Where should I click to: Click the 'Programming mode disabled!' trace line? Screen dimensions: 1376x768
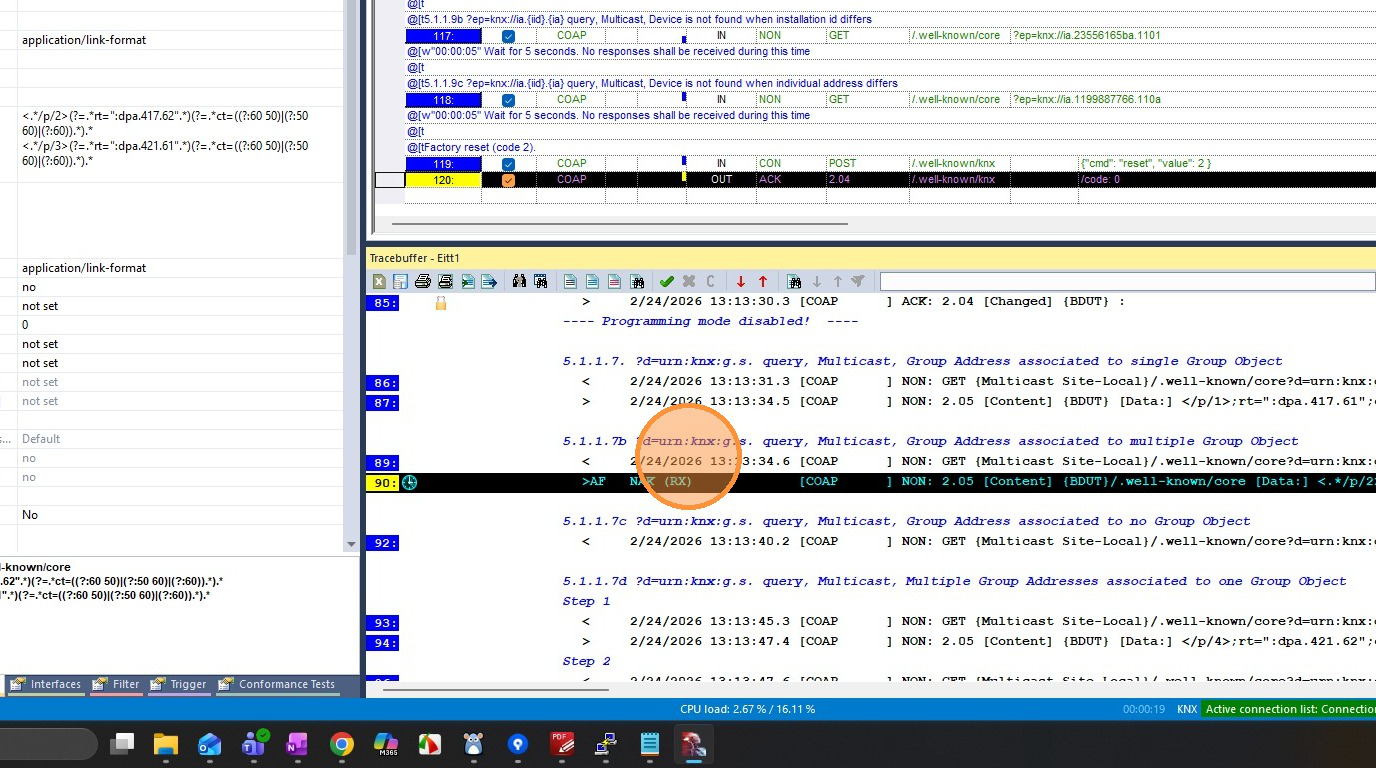(710, 322)
